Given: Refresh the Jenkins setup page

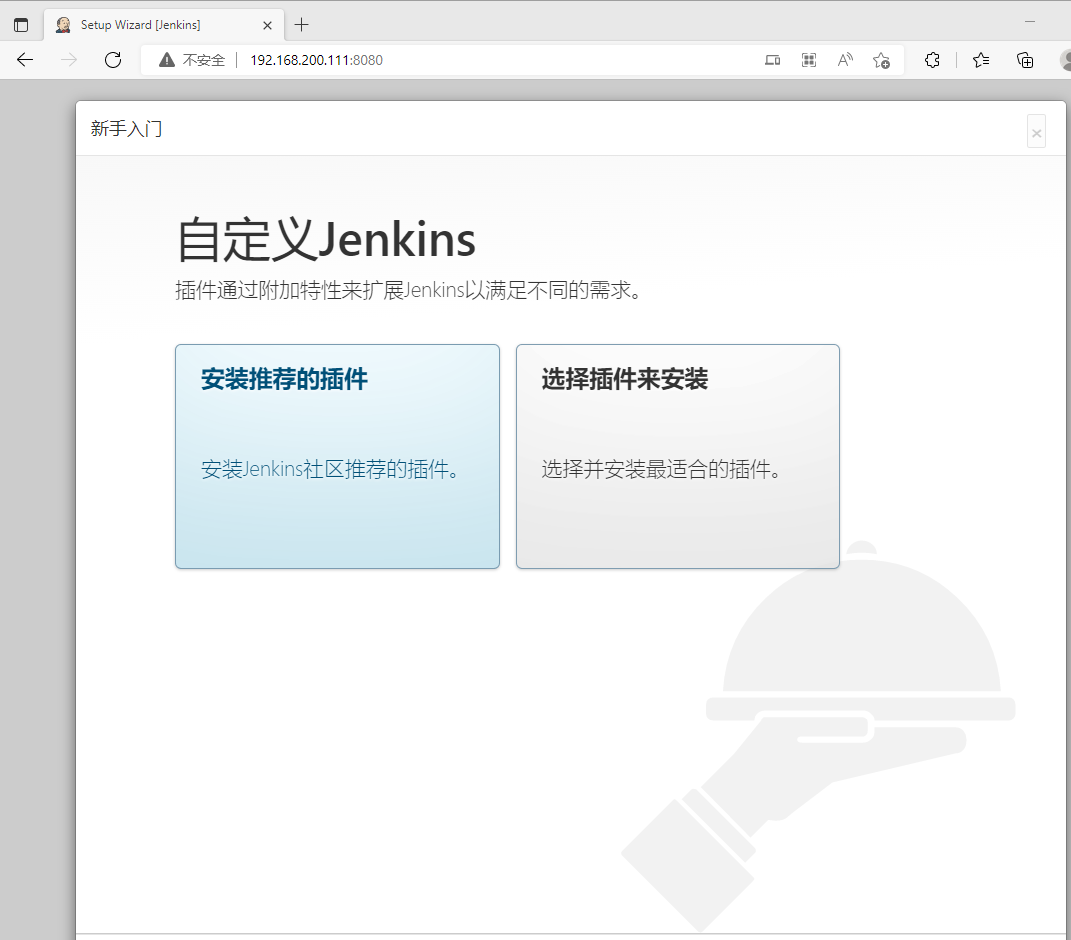Looking at the screenshot, I should click(x=113, y=60).
